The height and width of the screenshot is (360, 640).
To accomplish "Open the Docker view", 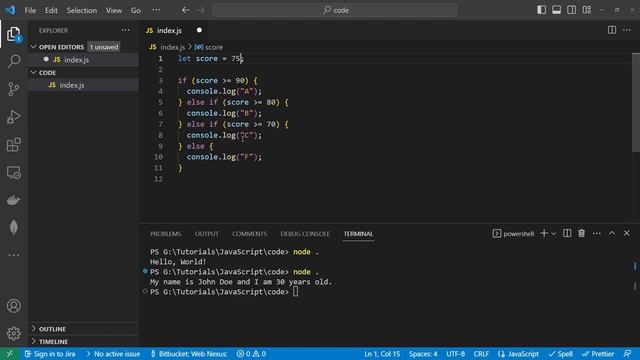I will pos(13,200).
